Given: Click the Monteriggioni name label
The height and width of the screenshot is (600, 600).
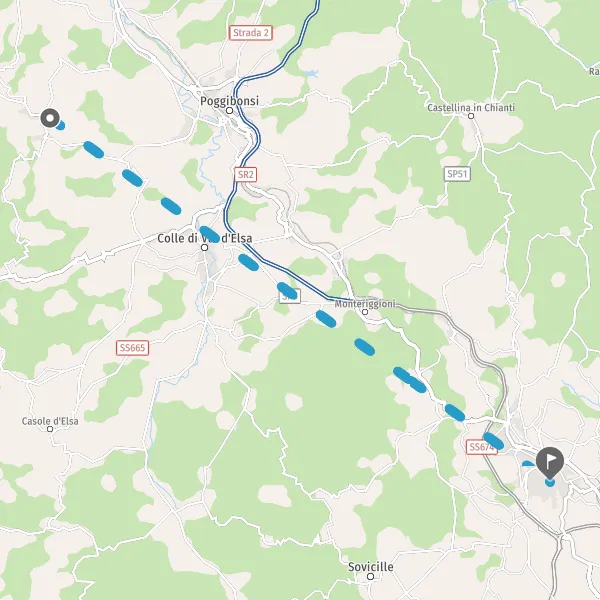Looking at the screenshot, I should (x=365, y=304).
